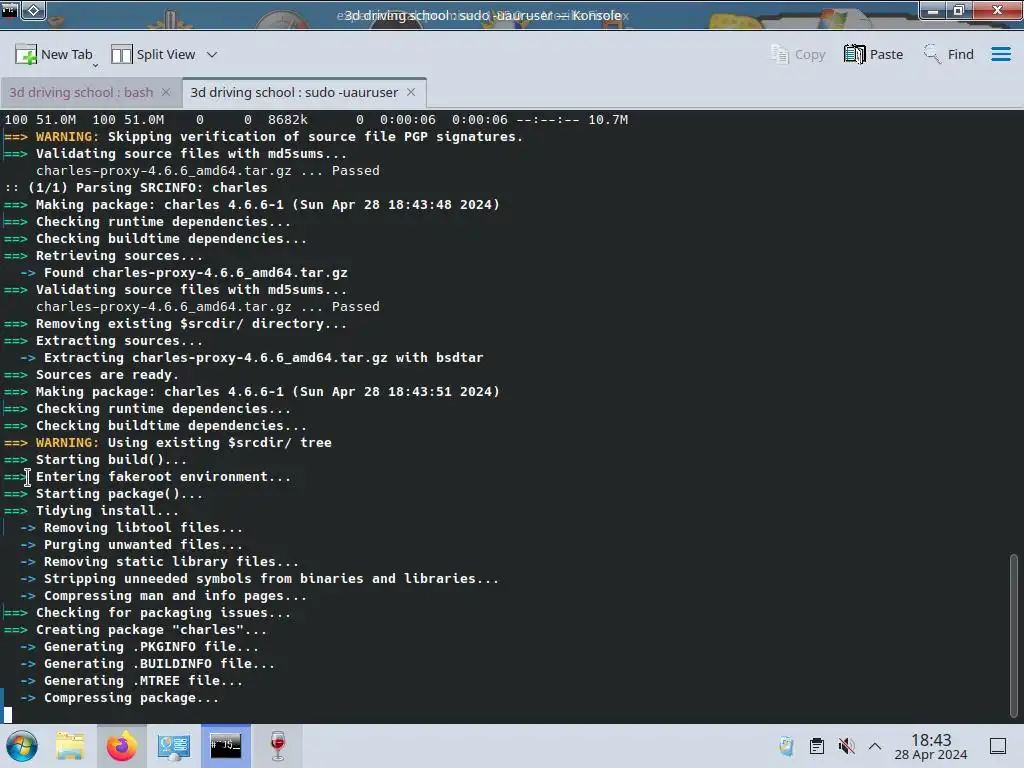Click 'Tidying install...' terminal line
Screen dimensions: 1024x768
pyautogui.click(x=107, y=510)
